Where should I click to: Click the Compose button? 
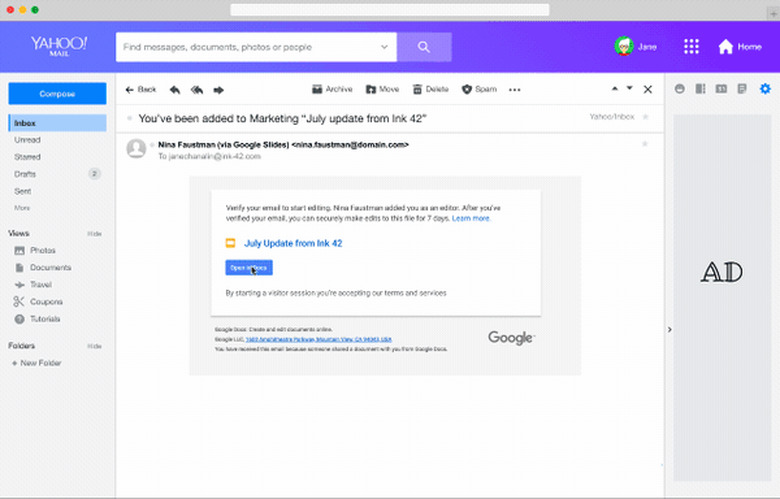tap(57, 93)
